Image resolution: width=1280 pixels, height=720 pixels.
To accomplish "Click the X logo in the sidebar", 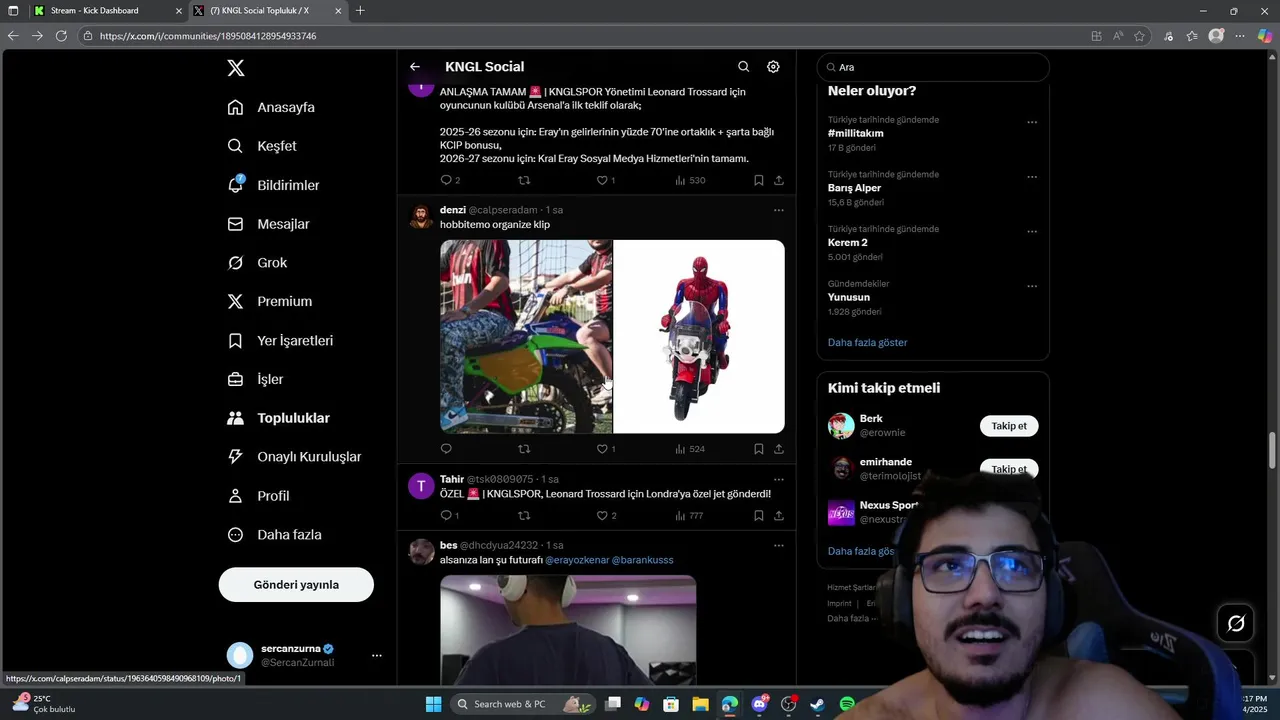I will point(235,68).
